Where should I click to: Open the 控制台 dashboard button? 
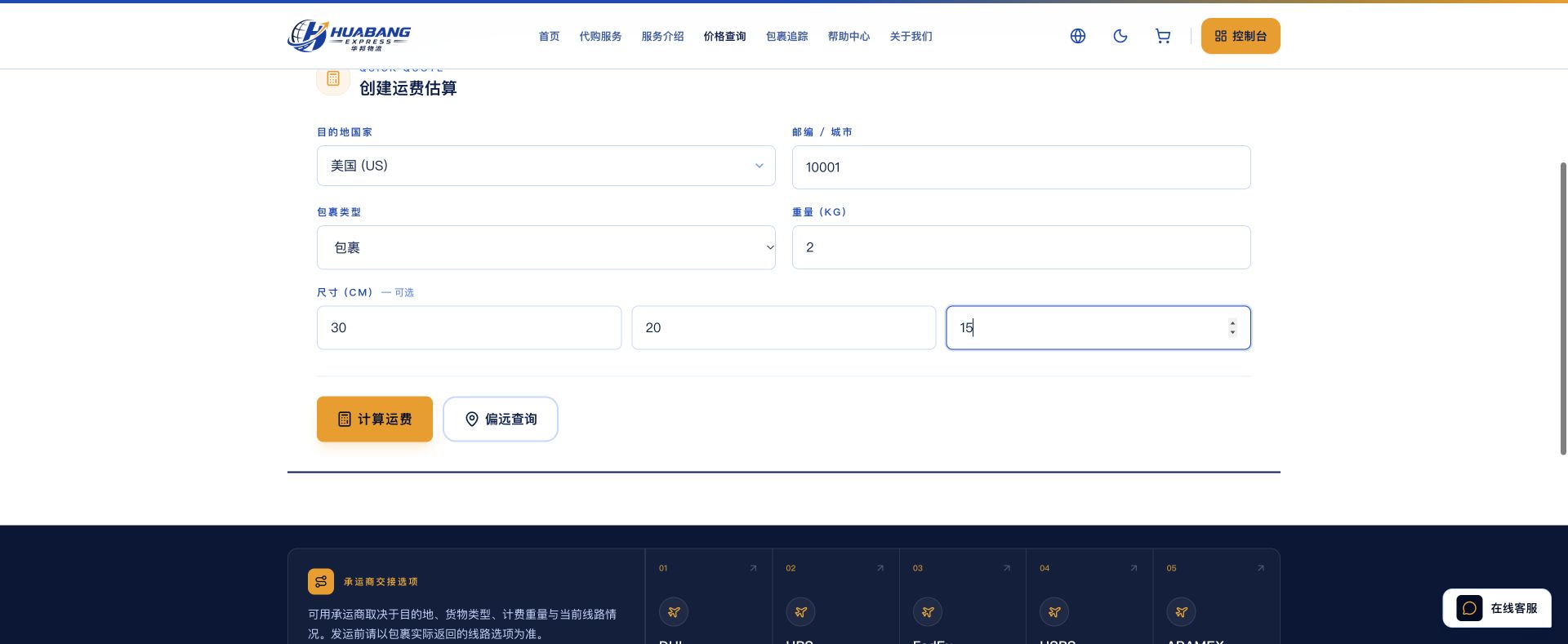[x=1241, y=36]
